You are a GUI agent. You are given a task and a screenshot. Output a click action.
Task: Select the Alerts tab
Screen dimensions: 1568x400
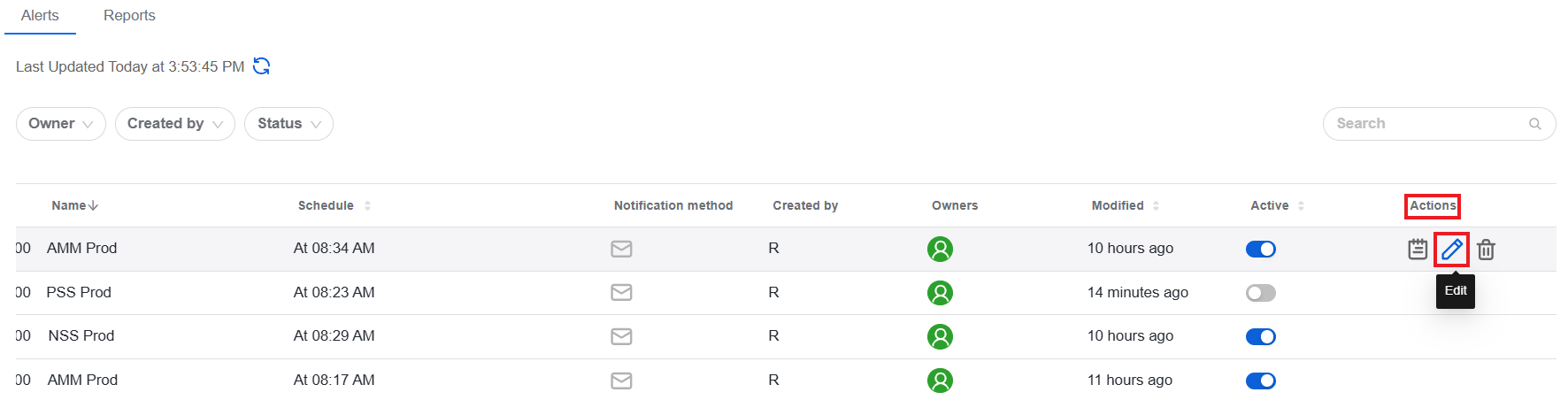(40, 16)
